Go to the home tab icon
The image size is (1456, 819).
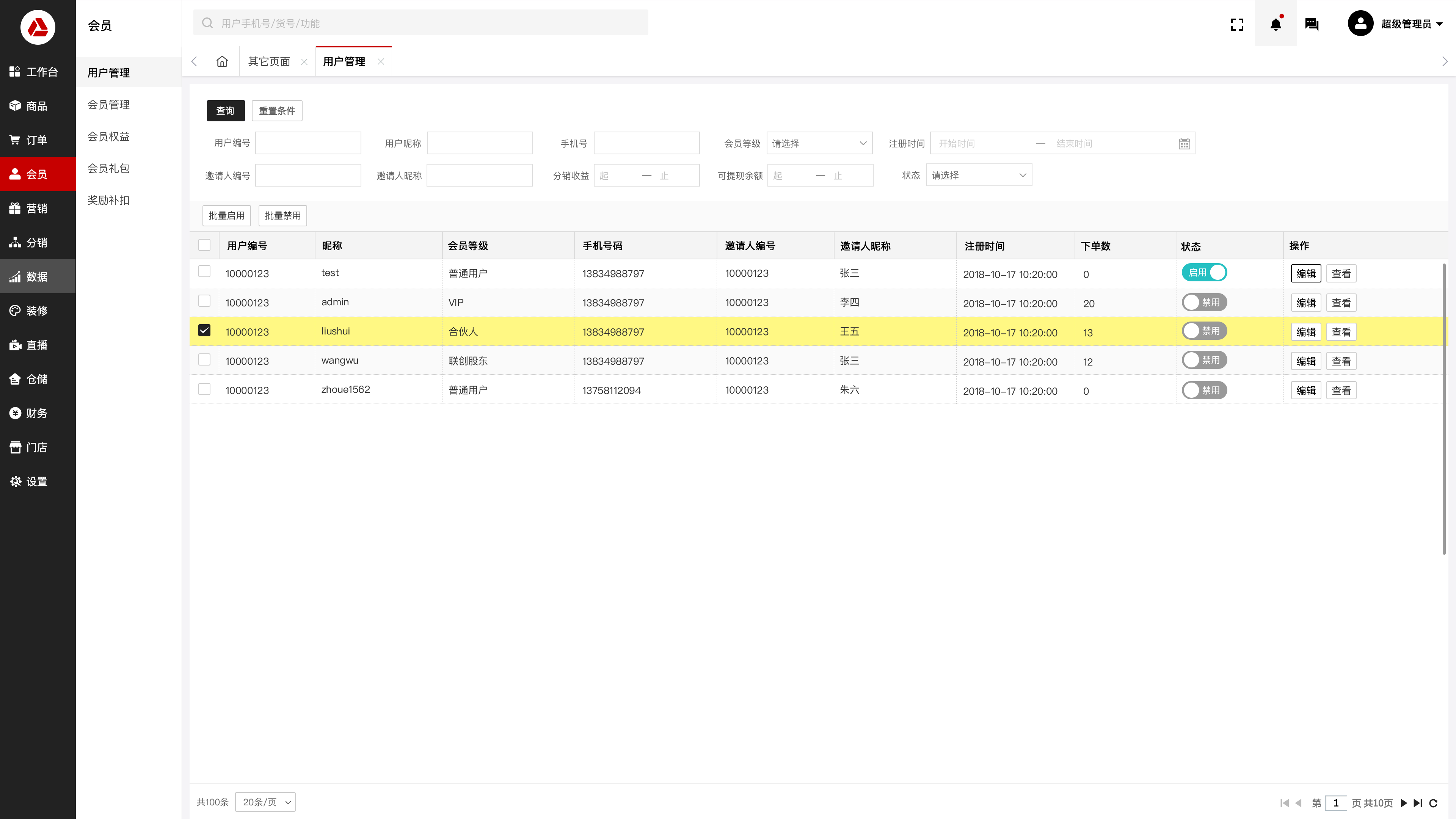coord(222,61)
